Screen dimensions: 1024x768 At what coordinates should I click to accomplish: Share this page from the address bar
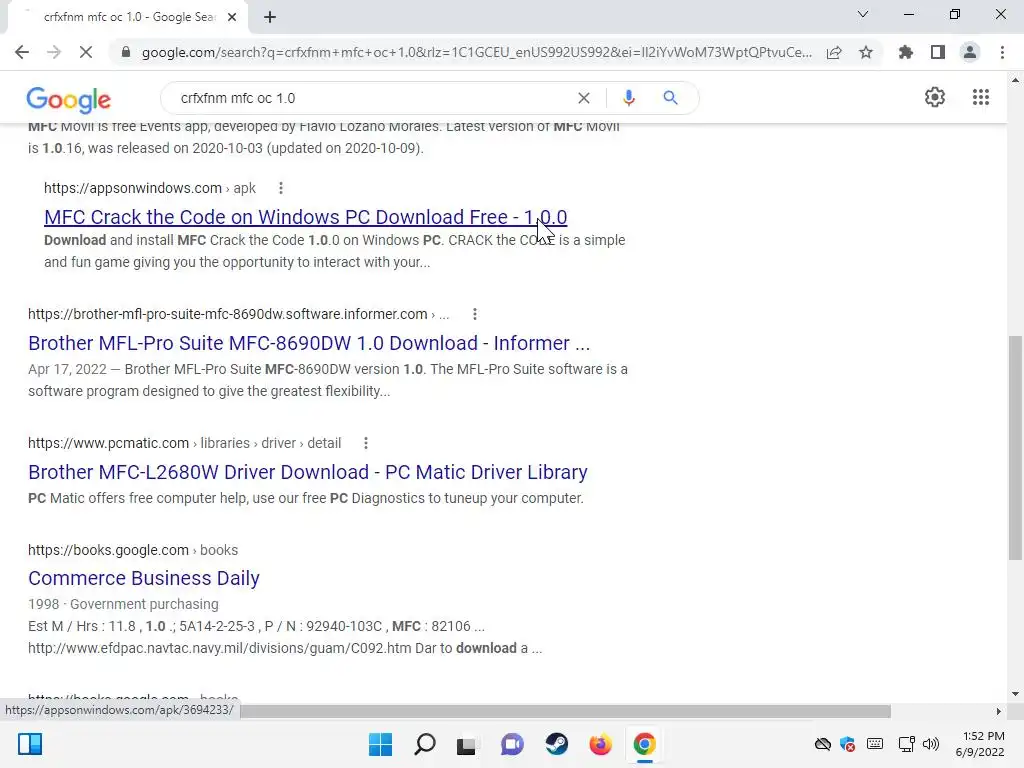click(x=834, y=52)
